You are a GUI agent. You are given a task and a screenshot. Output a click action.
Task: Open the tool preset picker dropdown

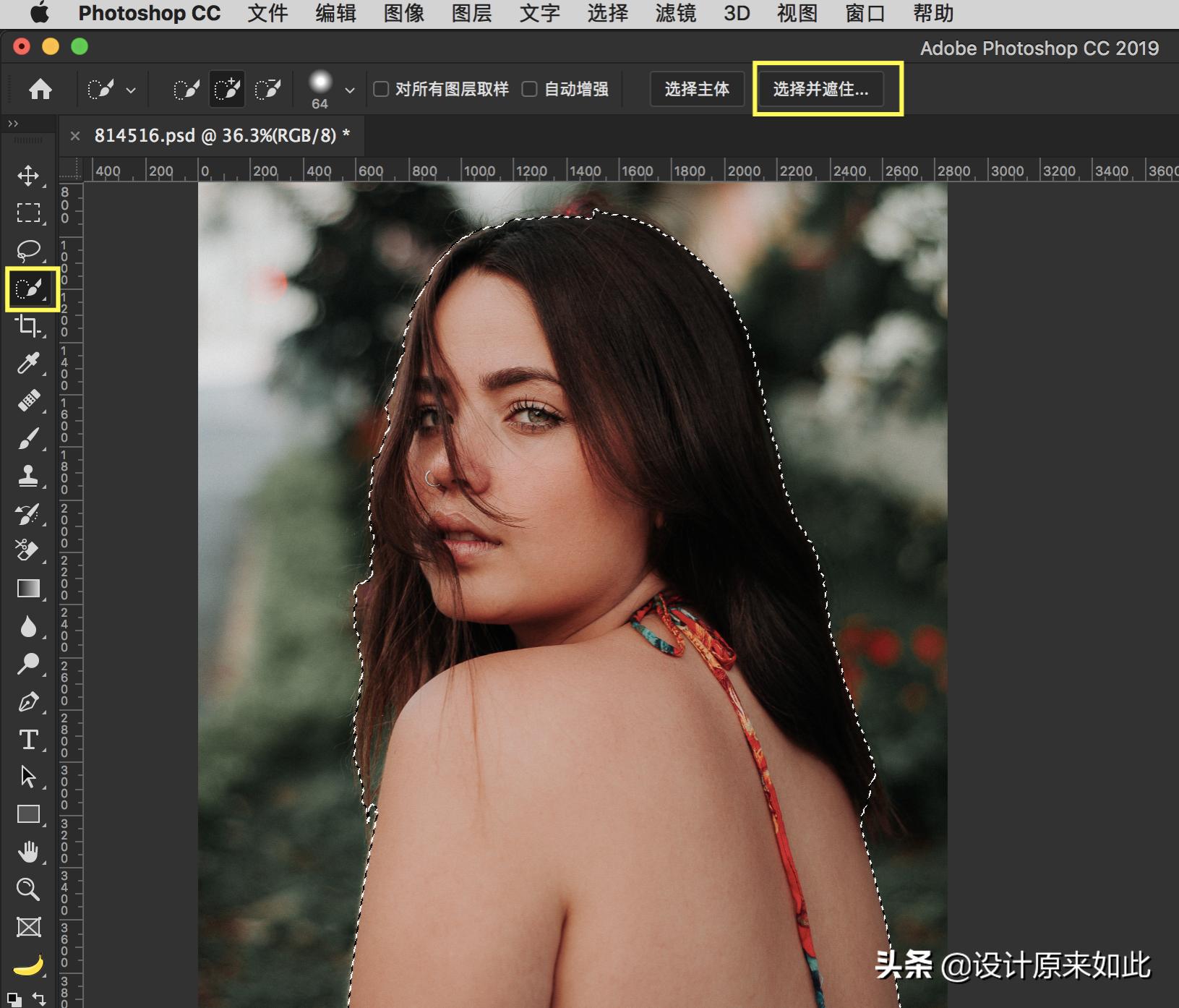coord(131,90)
